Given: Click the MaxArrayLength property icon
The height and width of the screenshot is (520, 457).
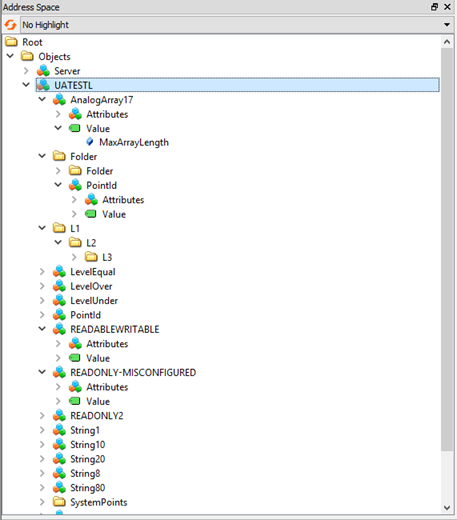Looking at the screenshot, I should coord(90,142).
